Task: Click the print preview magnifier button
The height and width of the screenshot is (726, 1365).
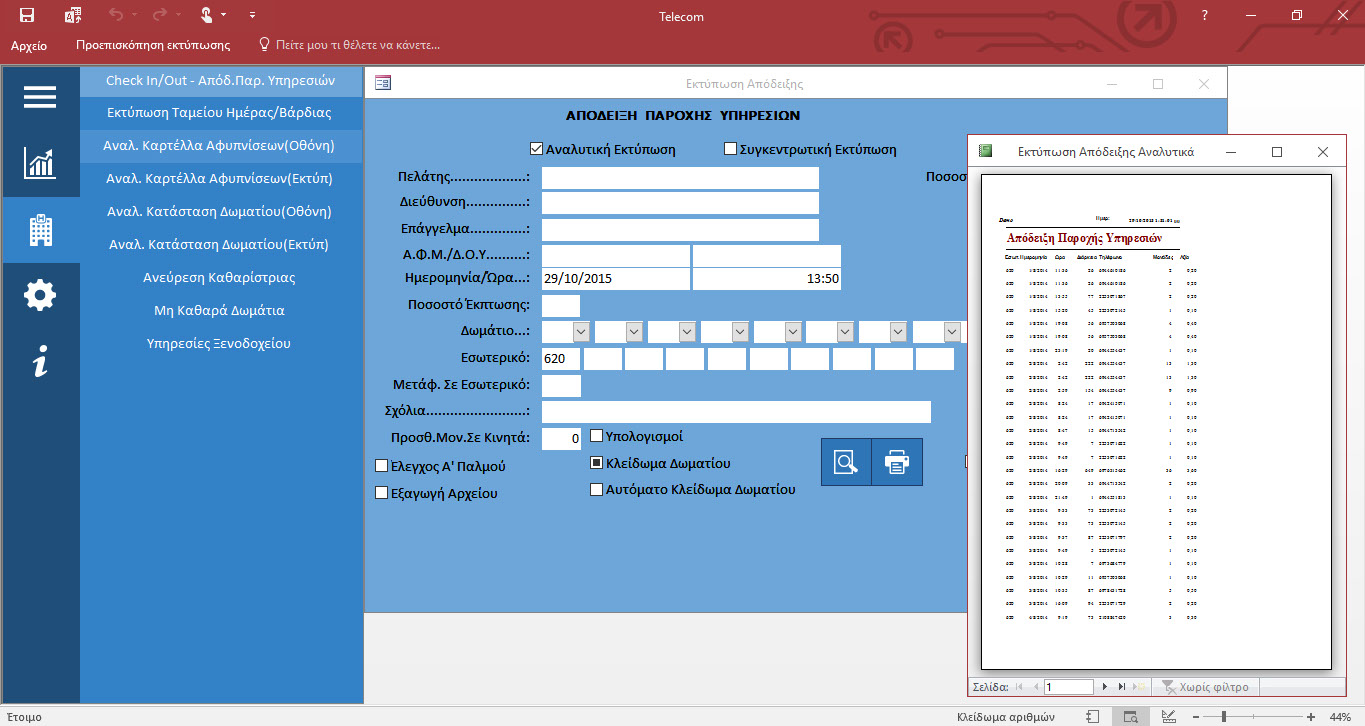Action: pos(846,462)
